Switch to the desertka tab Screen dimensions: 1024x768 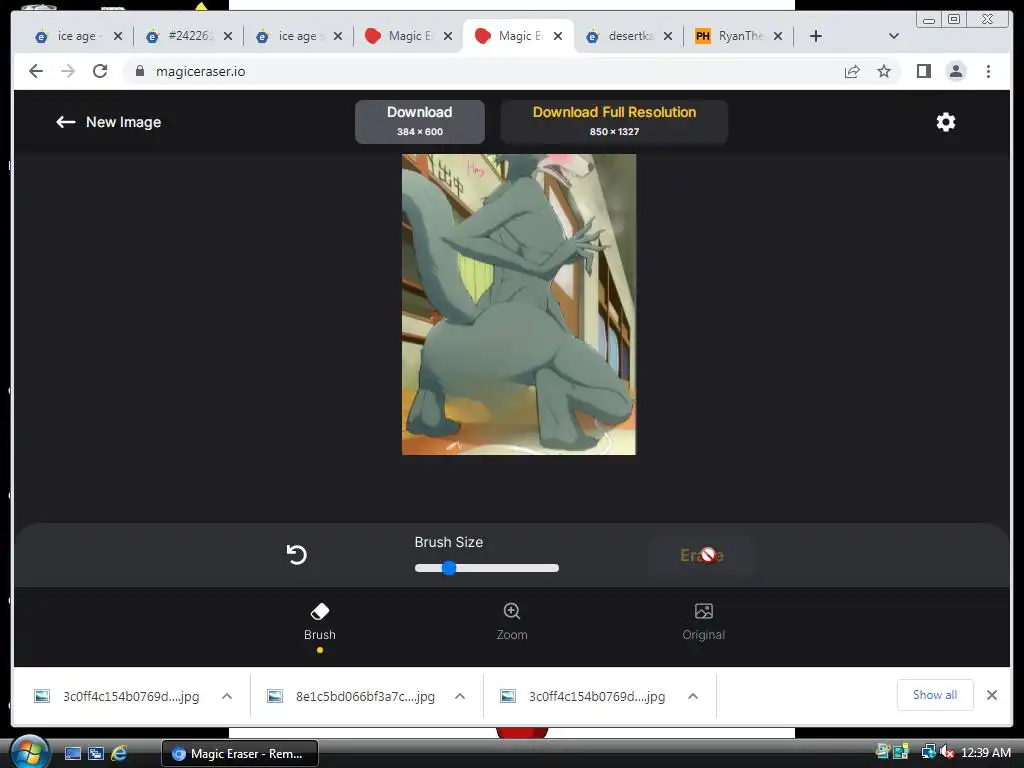tap(628, 36)
